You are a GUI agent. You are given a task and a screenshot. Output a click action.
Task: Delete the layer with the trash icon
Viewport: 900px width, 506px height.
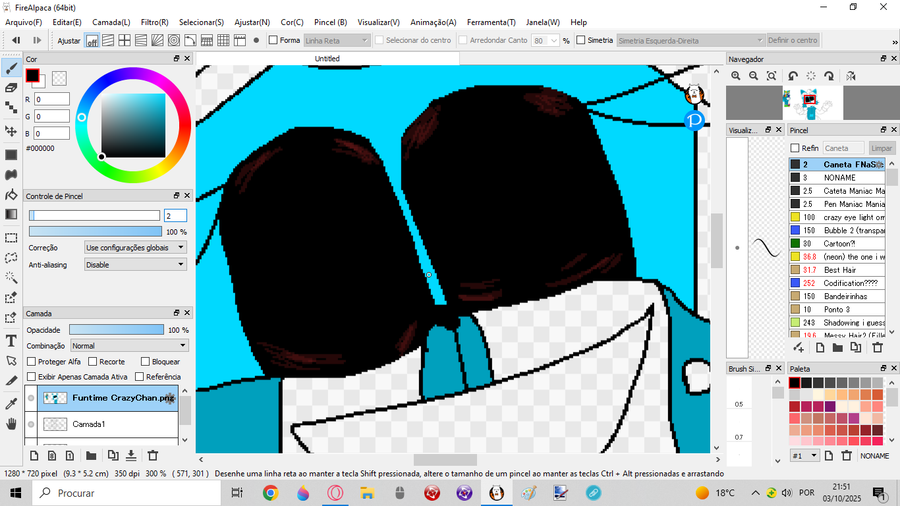click(x=153, y=456)
